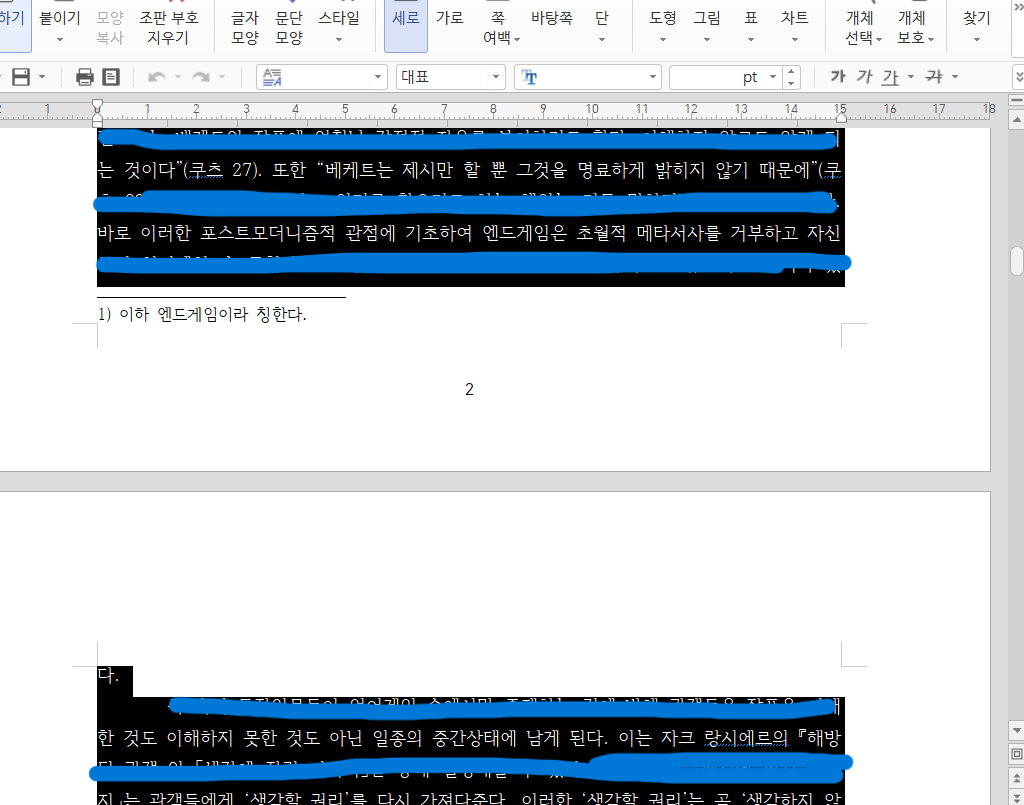Open 차트 chart menu
The width and height of the screenshot is (1024, 805).
tap(795, 26)
